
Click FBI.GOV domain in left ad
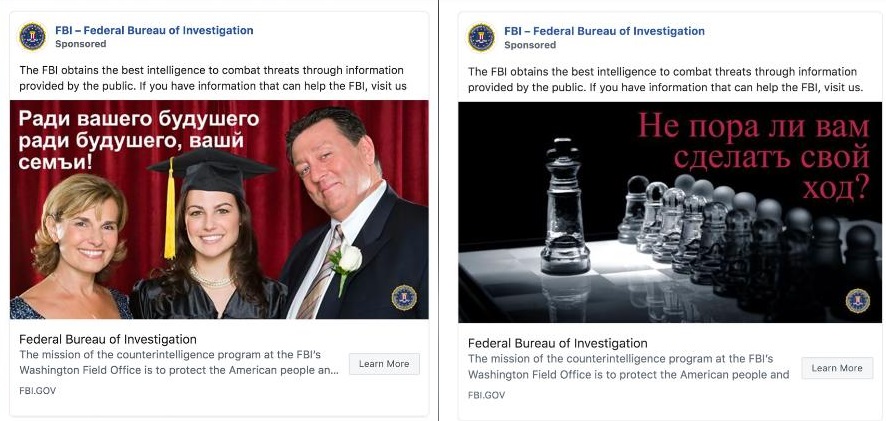pyautogui.click(x=37, y=390)
